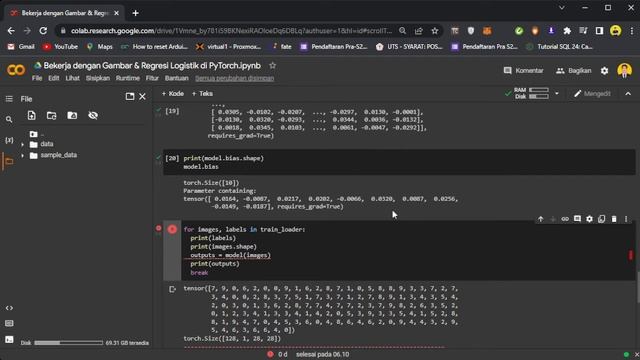
Task: Bookmark this page star icon
Action: pos(435,31)
